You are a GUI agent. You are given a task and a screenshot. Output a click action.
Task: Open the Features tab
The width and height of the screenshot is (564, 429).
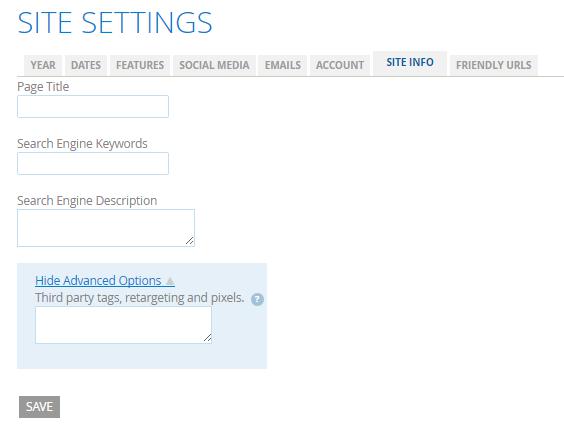(140, 65)
